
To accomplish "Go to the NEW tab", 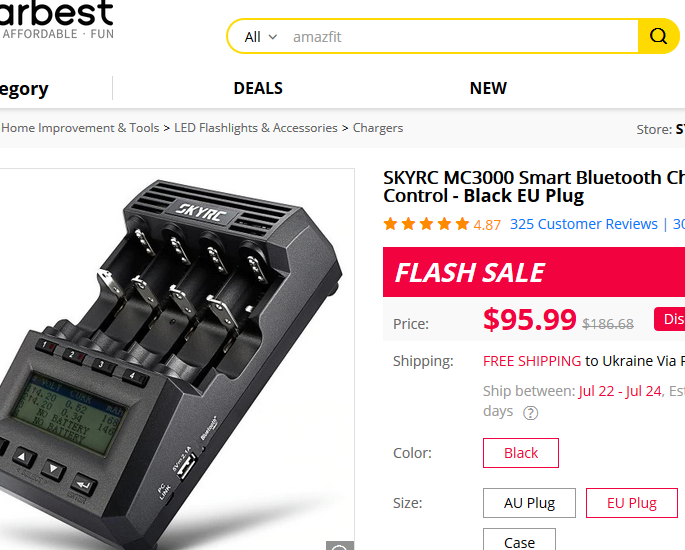I will (488, 88).
